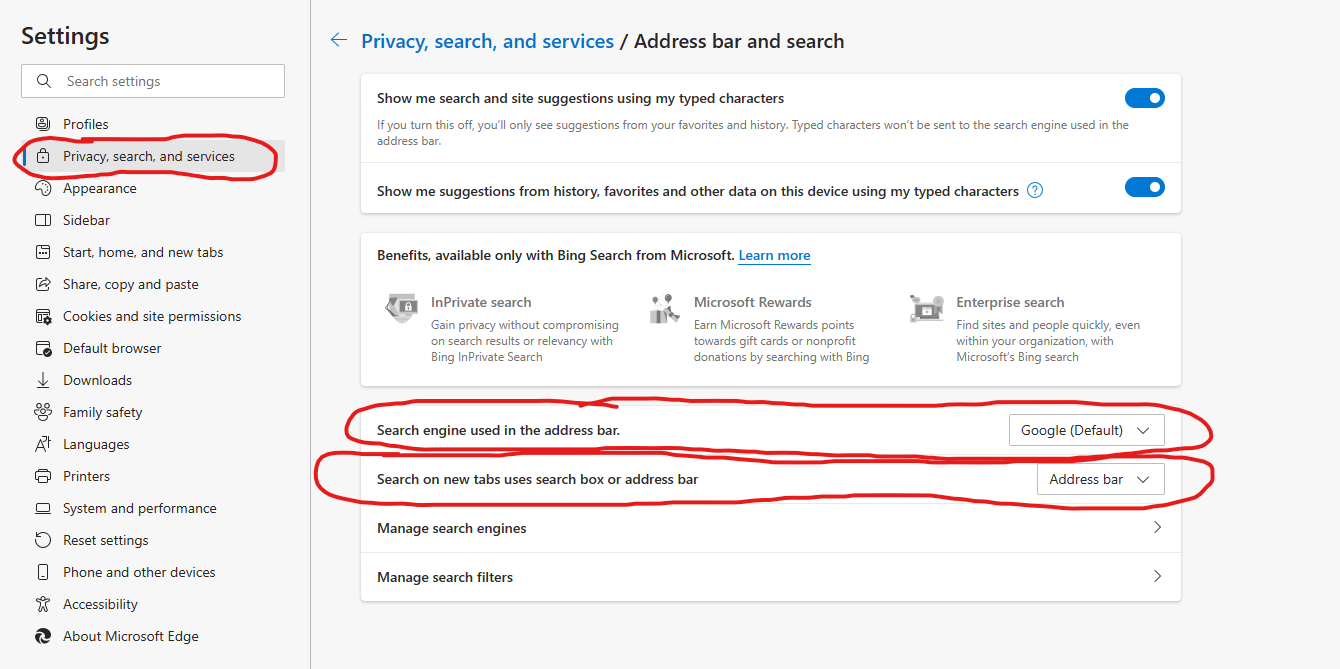Screen dimensions: 1340x669
Task: Click the Search settings input field
Action: 153,81
